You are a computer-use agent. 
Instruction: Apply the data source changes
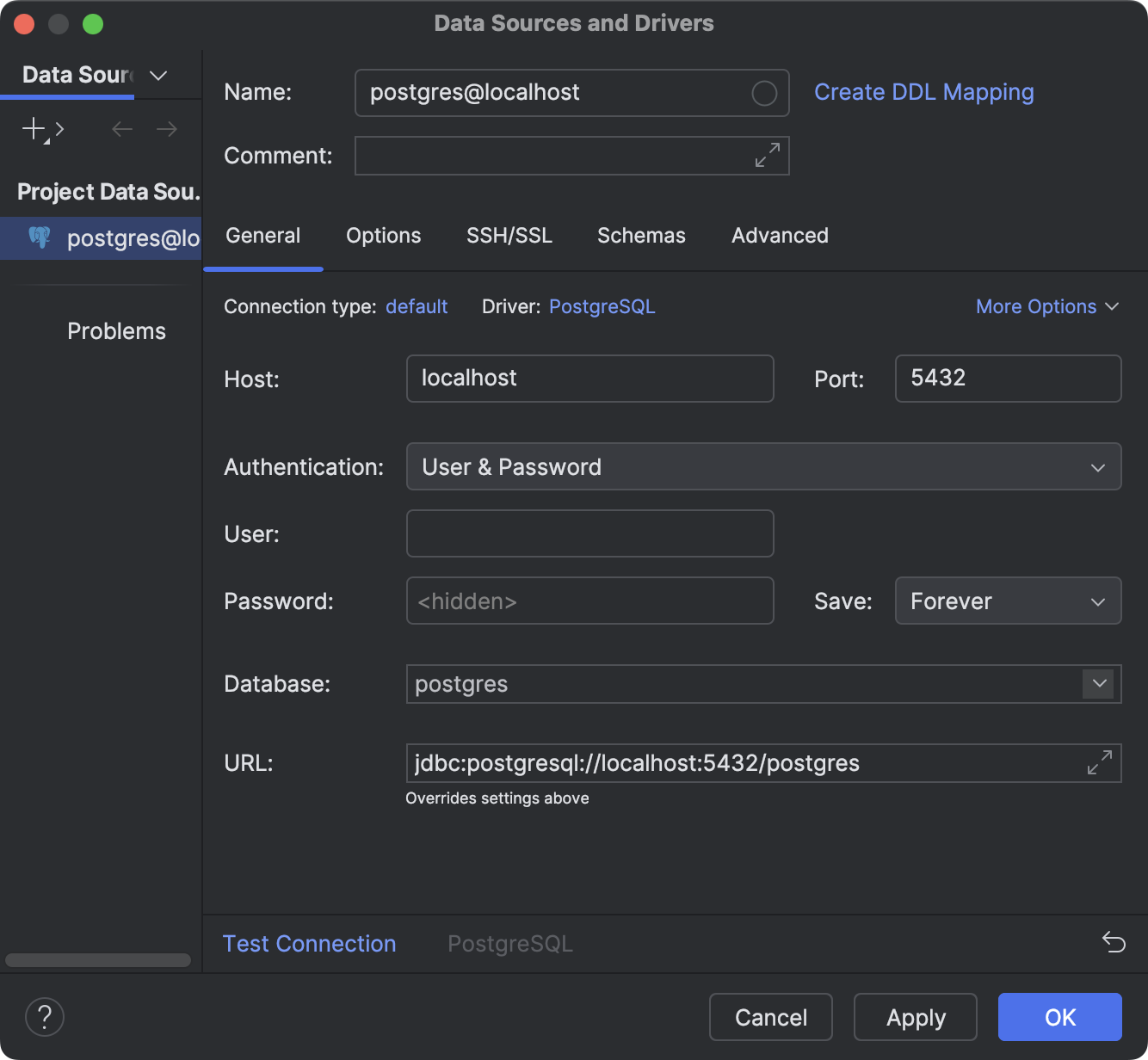[x=915, y=1017]
